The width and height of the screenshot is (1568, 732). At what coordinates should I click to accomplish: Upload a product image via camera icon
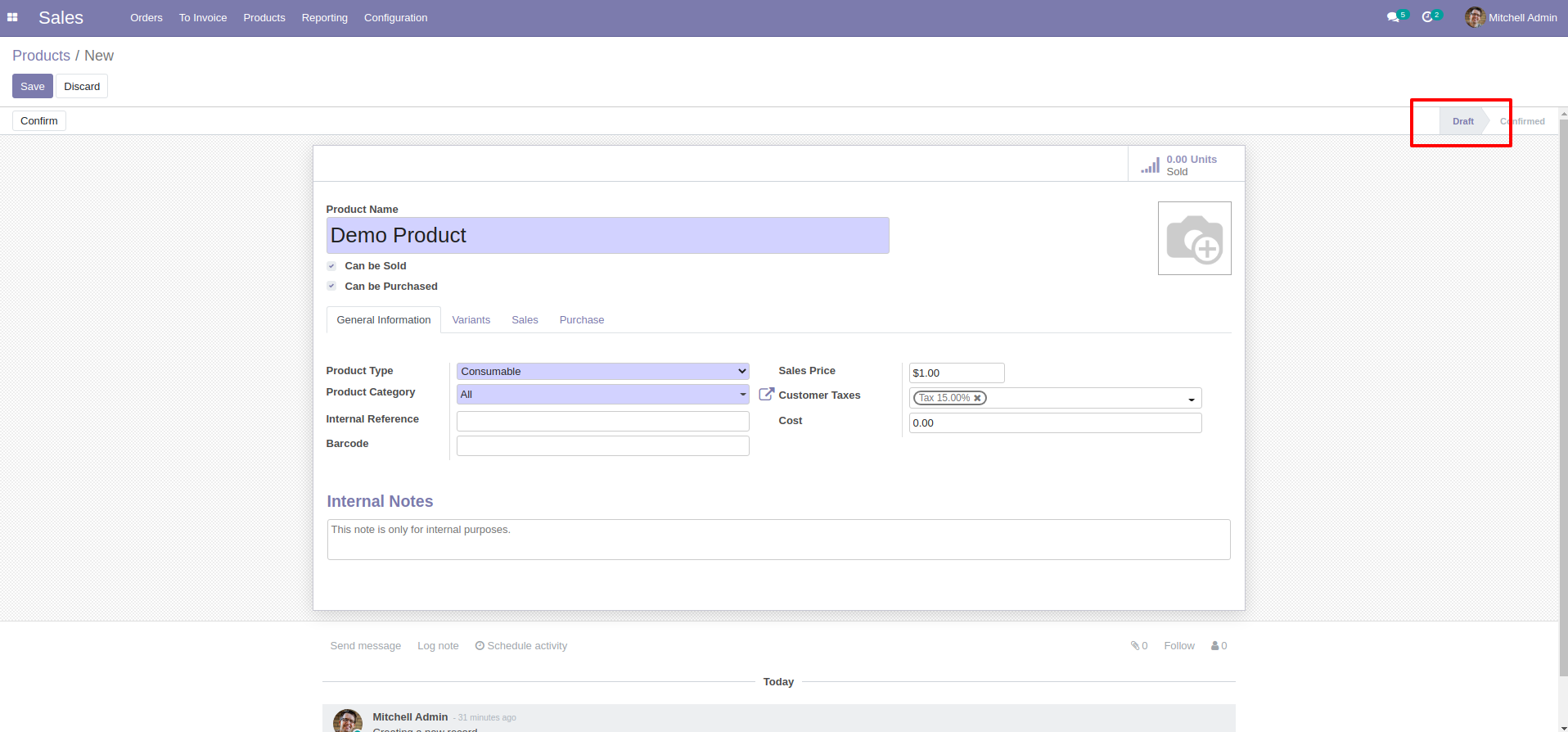pyautogui.click(x=1194, y=238)
